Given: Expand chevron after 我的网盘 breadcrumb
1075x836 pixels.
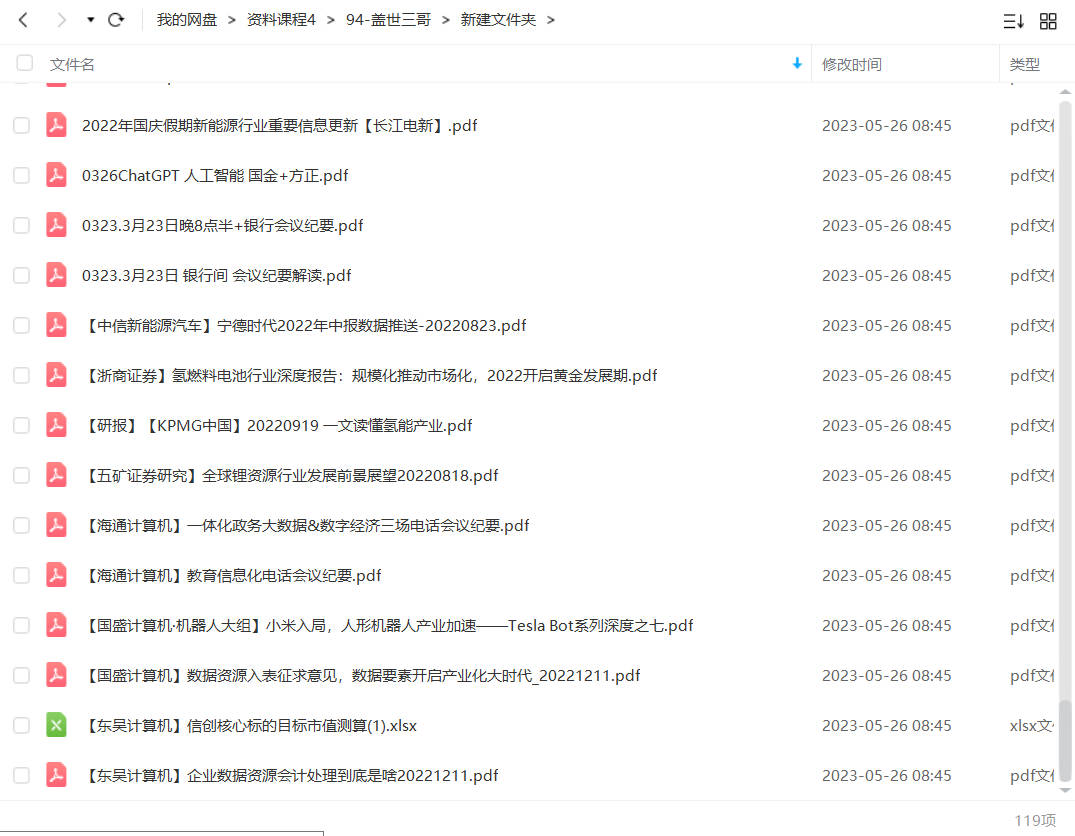Looking at the screenshot, I should [x=232, y=20].
